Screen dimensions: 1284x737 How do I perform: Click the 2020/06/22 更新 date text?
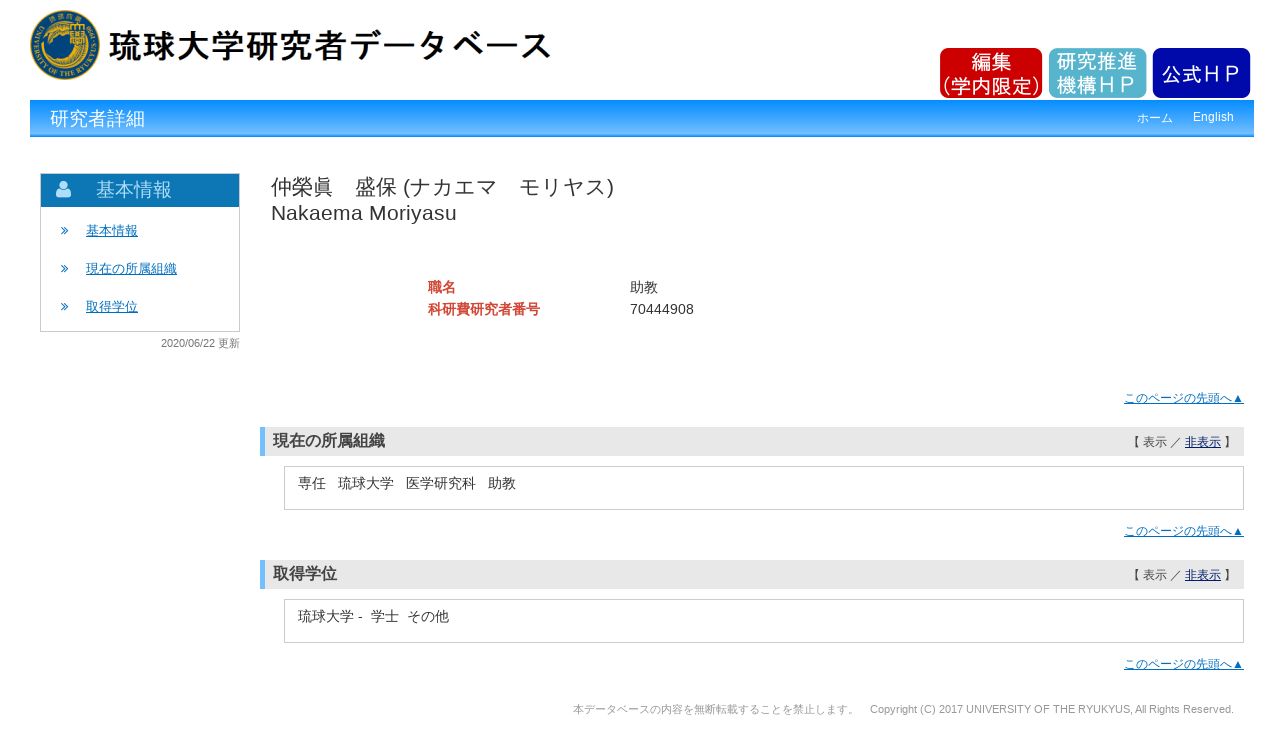point(200,343)
